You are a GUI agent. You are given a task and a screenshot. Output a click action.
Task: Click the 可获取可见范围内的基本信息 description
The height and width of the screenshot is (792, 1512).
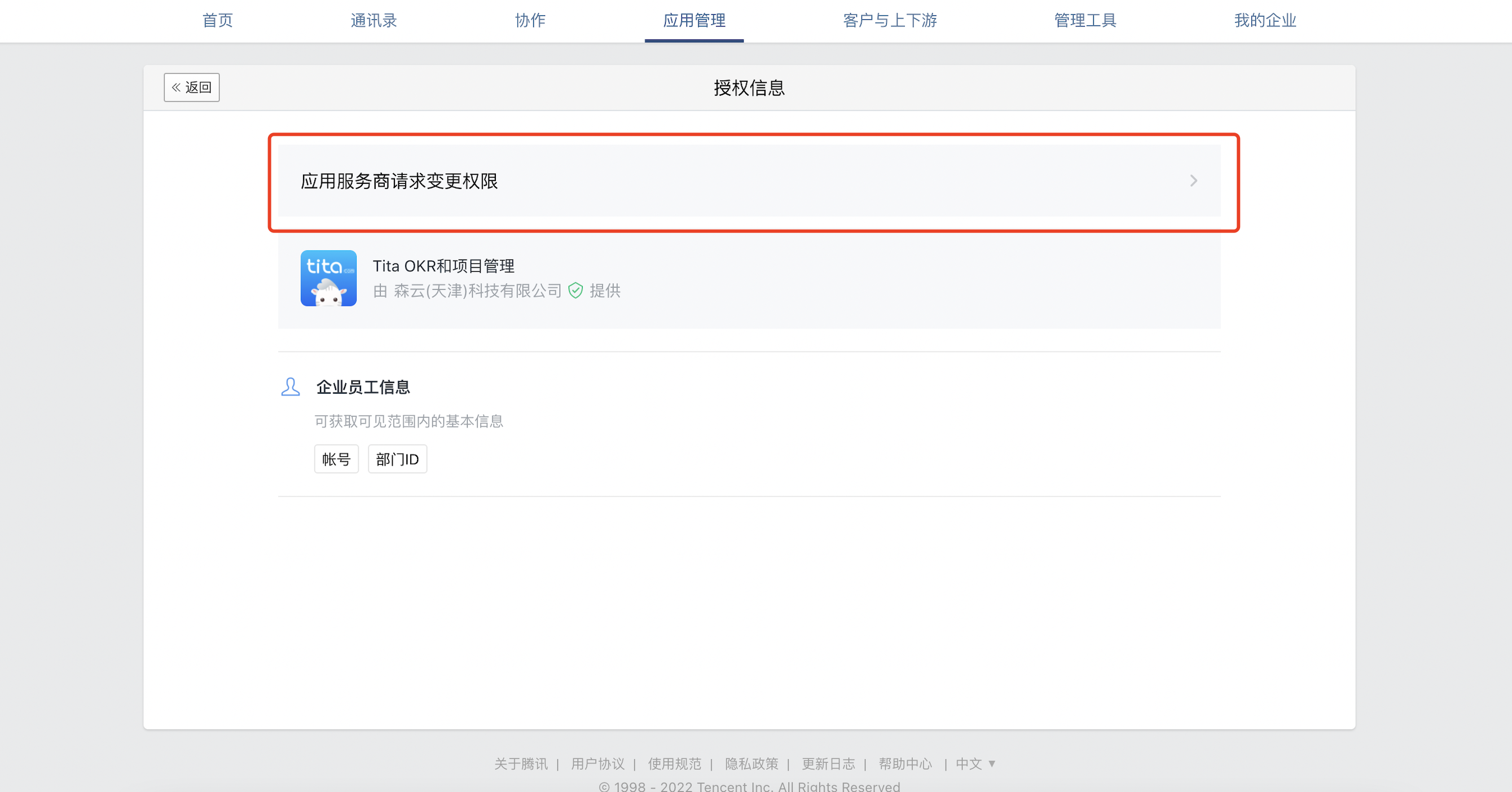tap(408, 421)
